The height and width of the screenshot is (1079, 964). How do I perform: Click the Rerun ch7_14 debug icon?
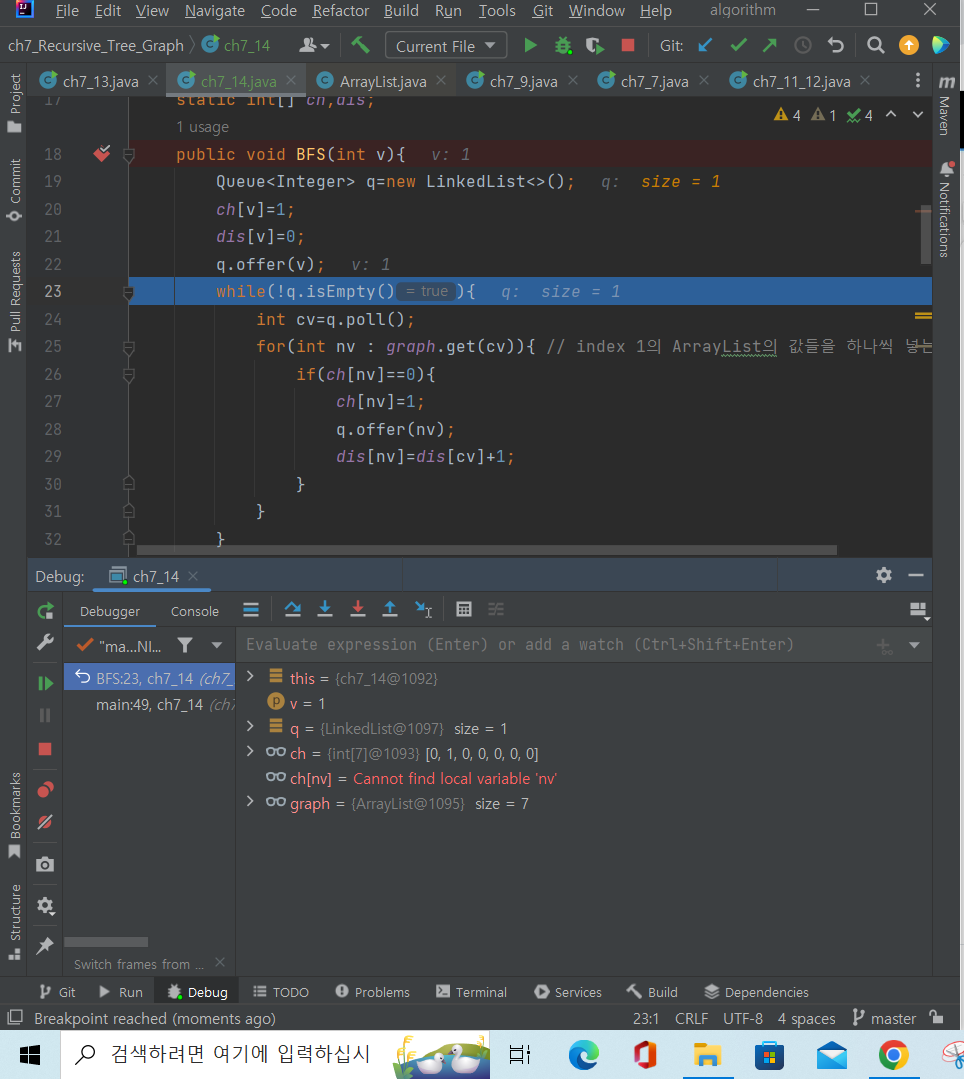coord(45,611)
